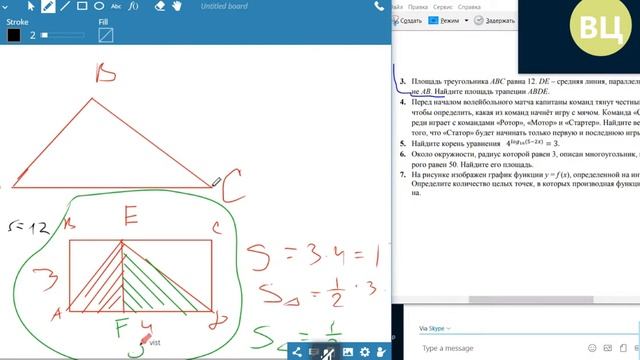Adjust the stroke width slider

pos(62,36)
